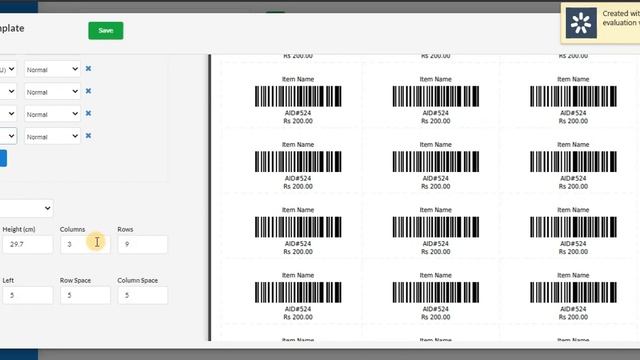Click the Height (cm) input field
Viewport: 640px width, 360px height.
[x=28, y=244]
